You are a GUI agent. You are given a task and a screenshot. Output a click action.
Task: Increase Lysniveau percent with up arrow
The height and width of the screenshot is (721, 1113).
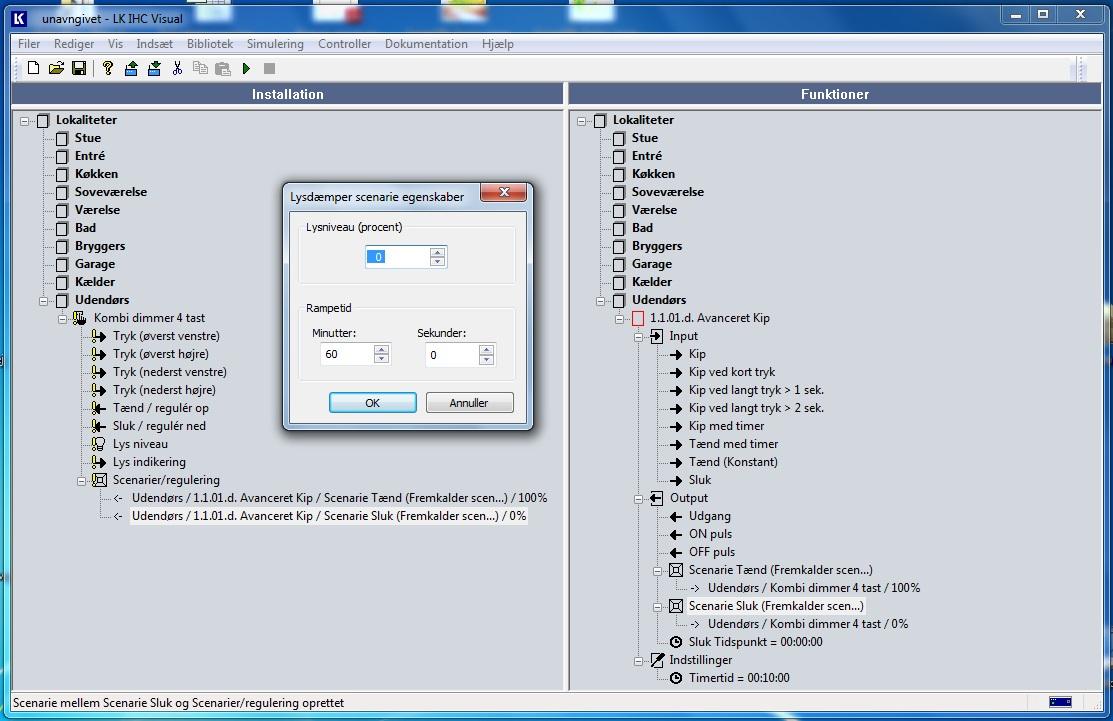pyautogui.click(x=437, y=252)
